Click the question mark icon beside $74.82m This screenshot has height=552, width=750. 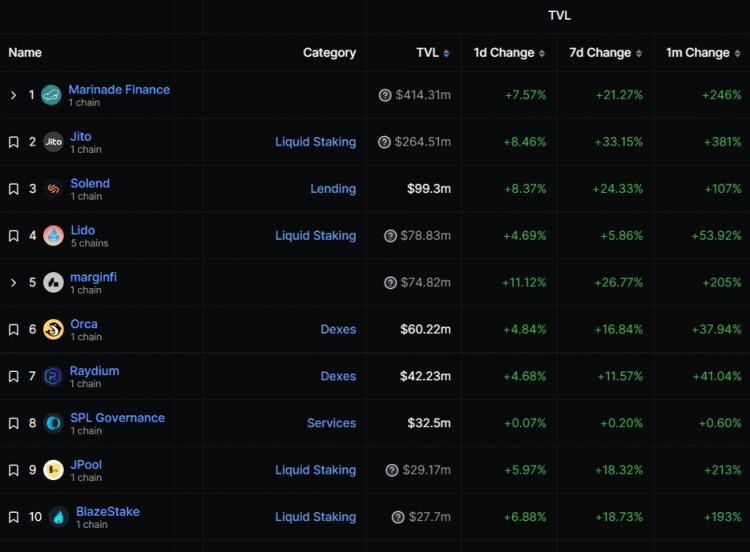(390, 283)
